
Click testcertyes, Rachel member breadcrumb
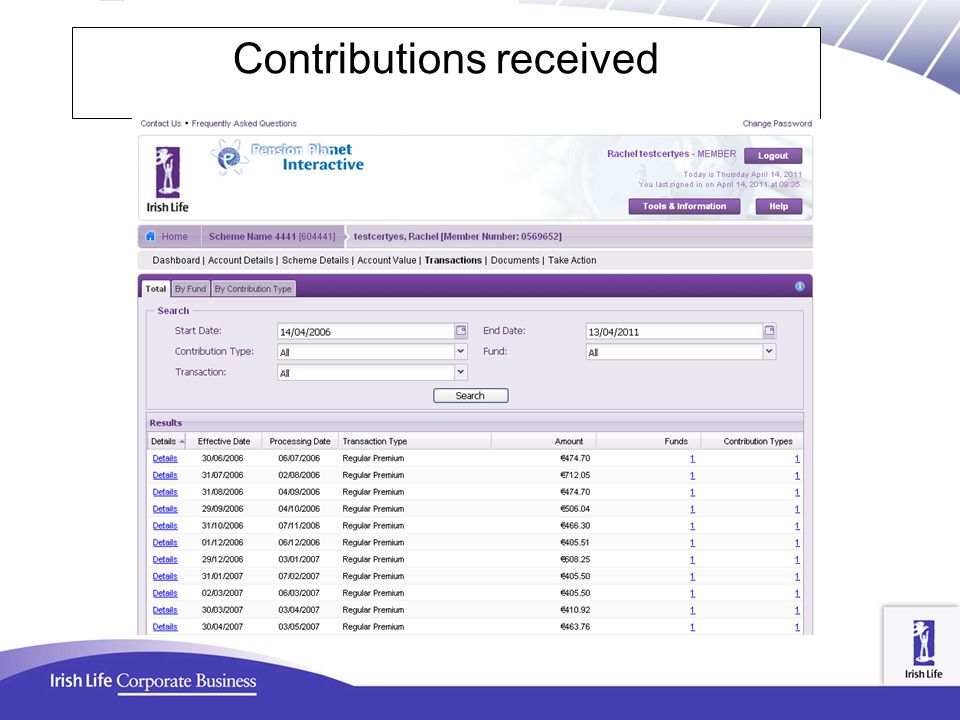pos(457,236)
